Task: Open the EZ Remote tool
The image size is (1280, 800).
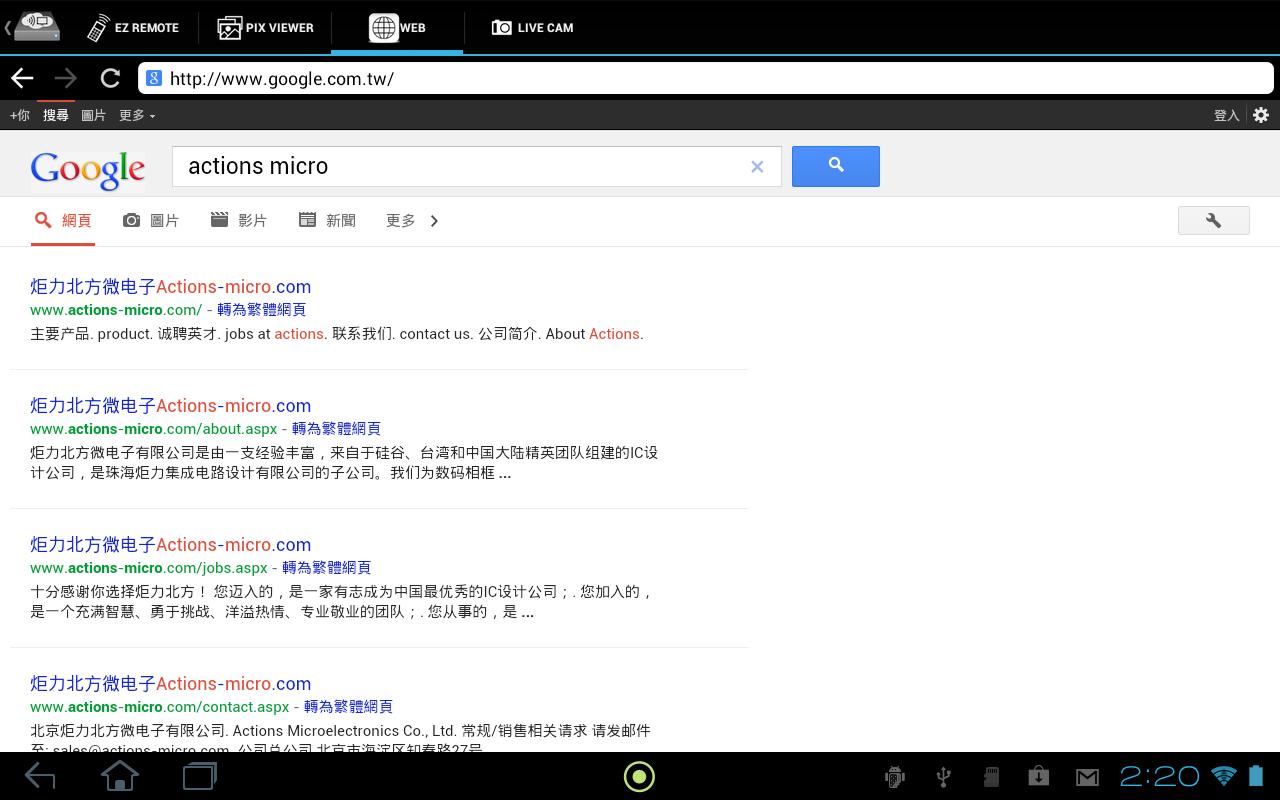Action: tap(132, 27)
